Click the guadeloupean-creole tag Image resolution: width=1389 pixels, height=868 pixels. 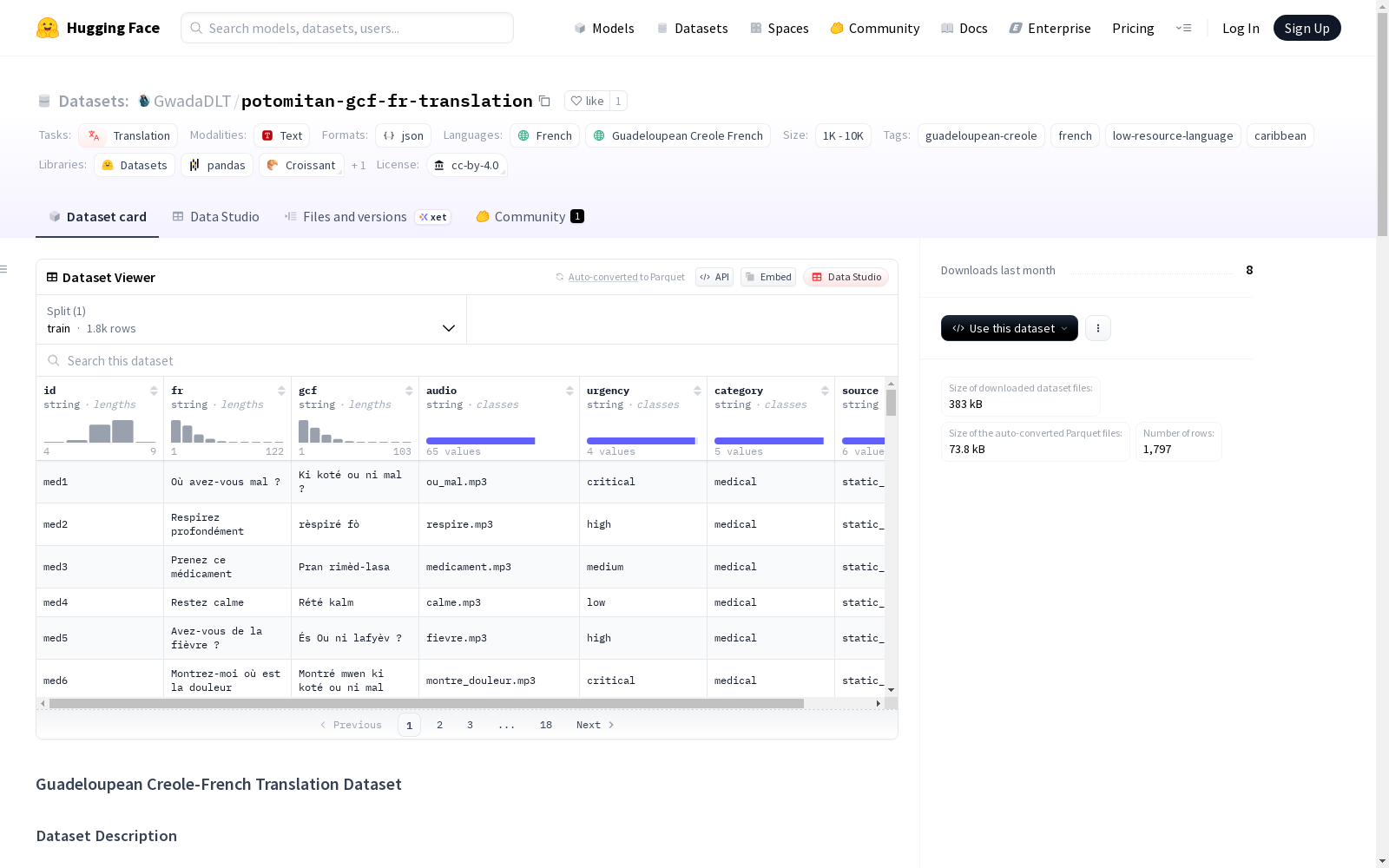click(x=981, y=135)
